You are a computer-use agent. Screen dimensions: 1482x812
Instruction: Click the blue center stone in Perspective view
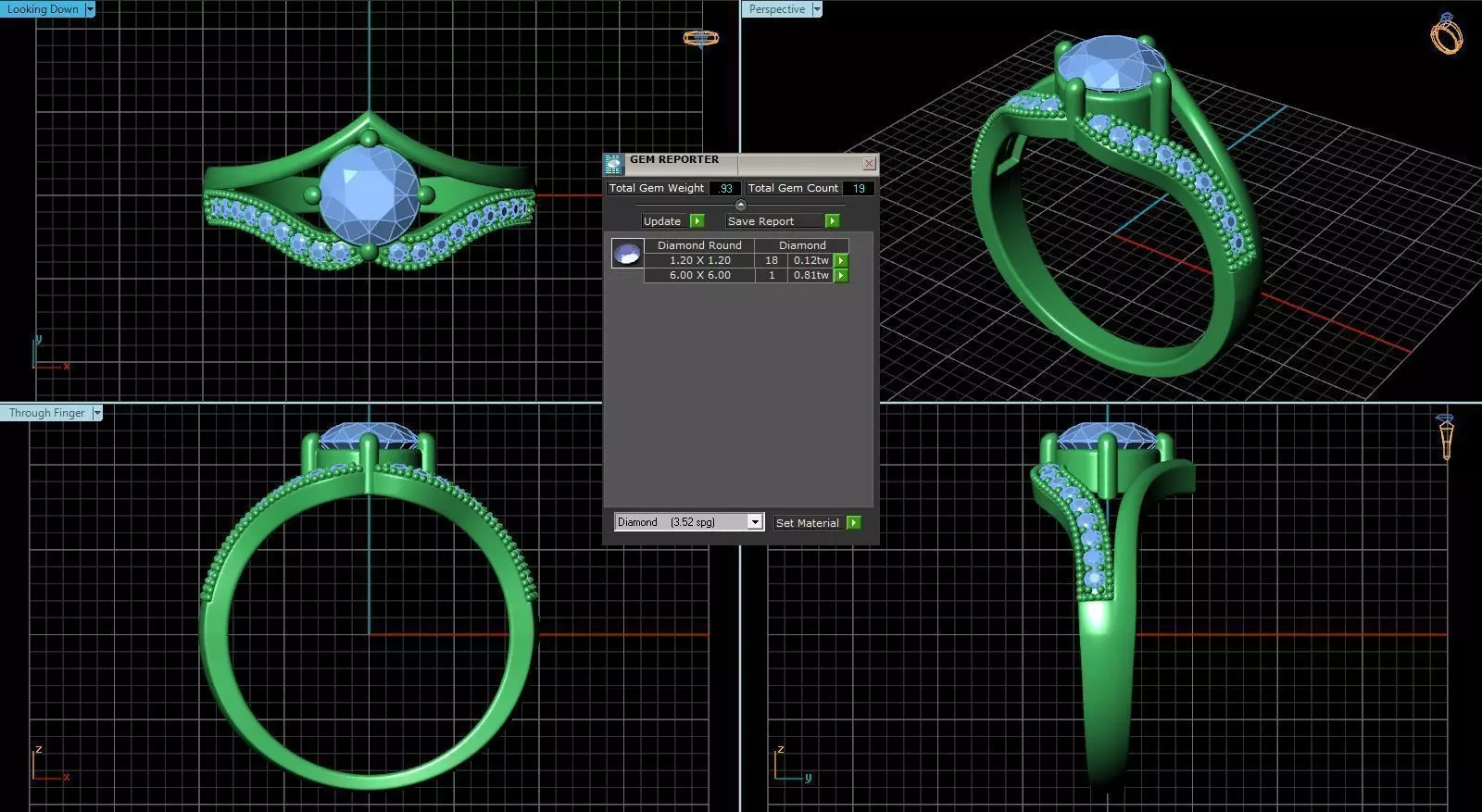[x=1111, y=63]
